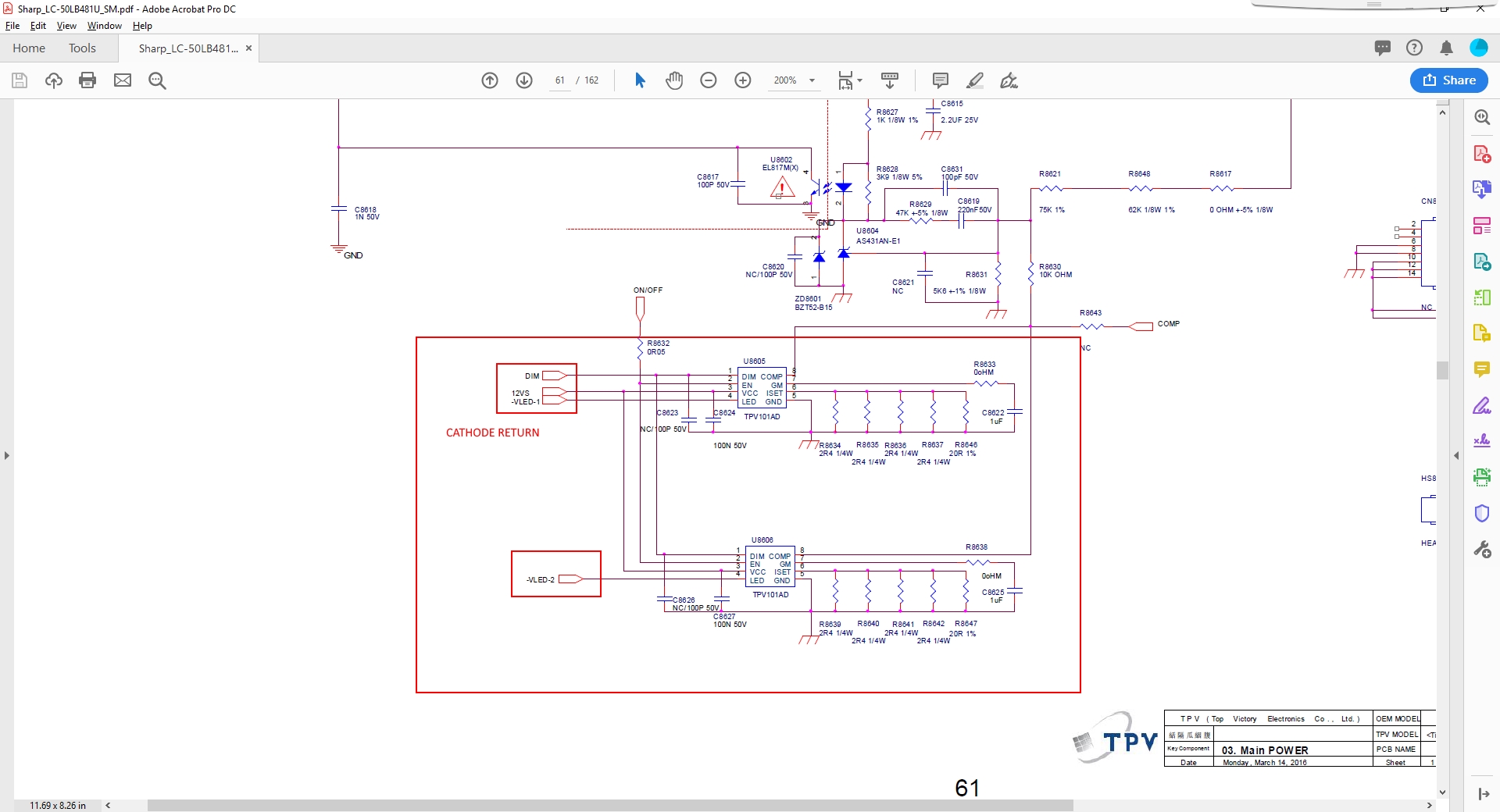
Task: Add a sticky note comment
Action: (941, 80)
